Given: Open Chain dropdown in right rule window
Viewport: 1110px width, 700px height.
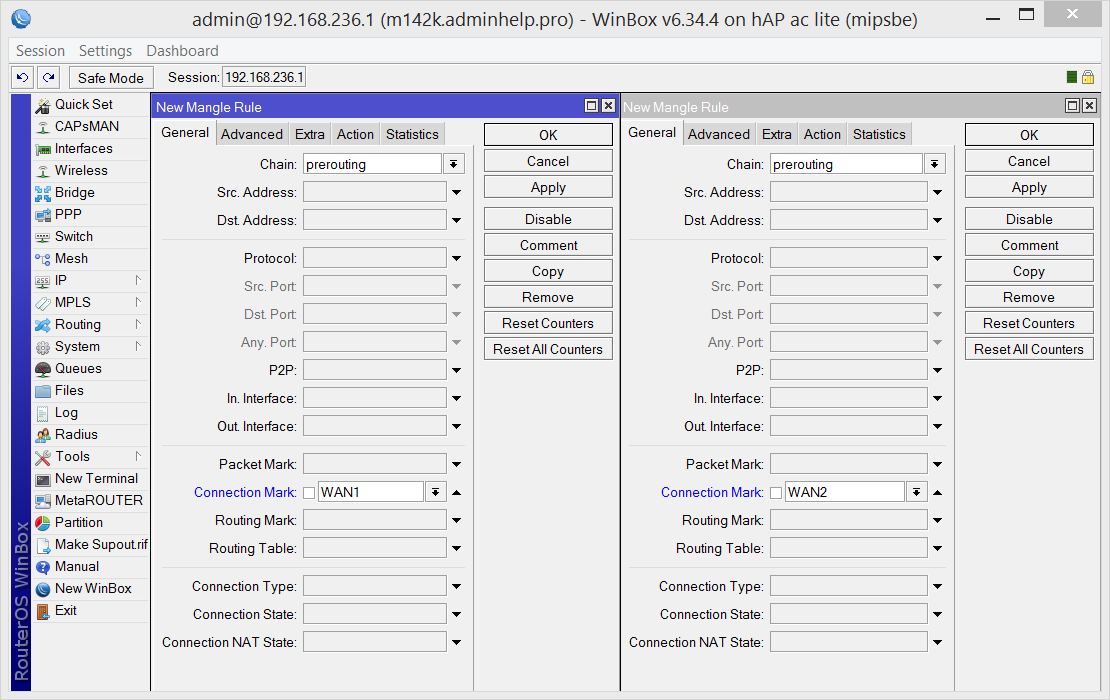Looking at the screenshot, I should pyautogui.click(x=934, y=164).
